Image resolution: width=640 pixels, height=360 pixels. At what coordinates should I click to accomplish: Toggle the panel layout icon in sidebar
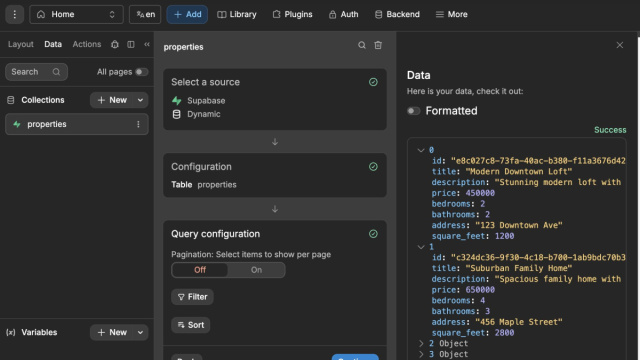tap(131, 44)
